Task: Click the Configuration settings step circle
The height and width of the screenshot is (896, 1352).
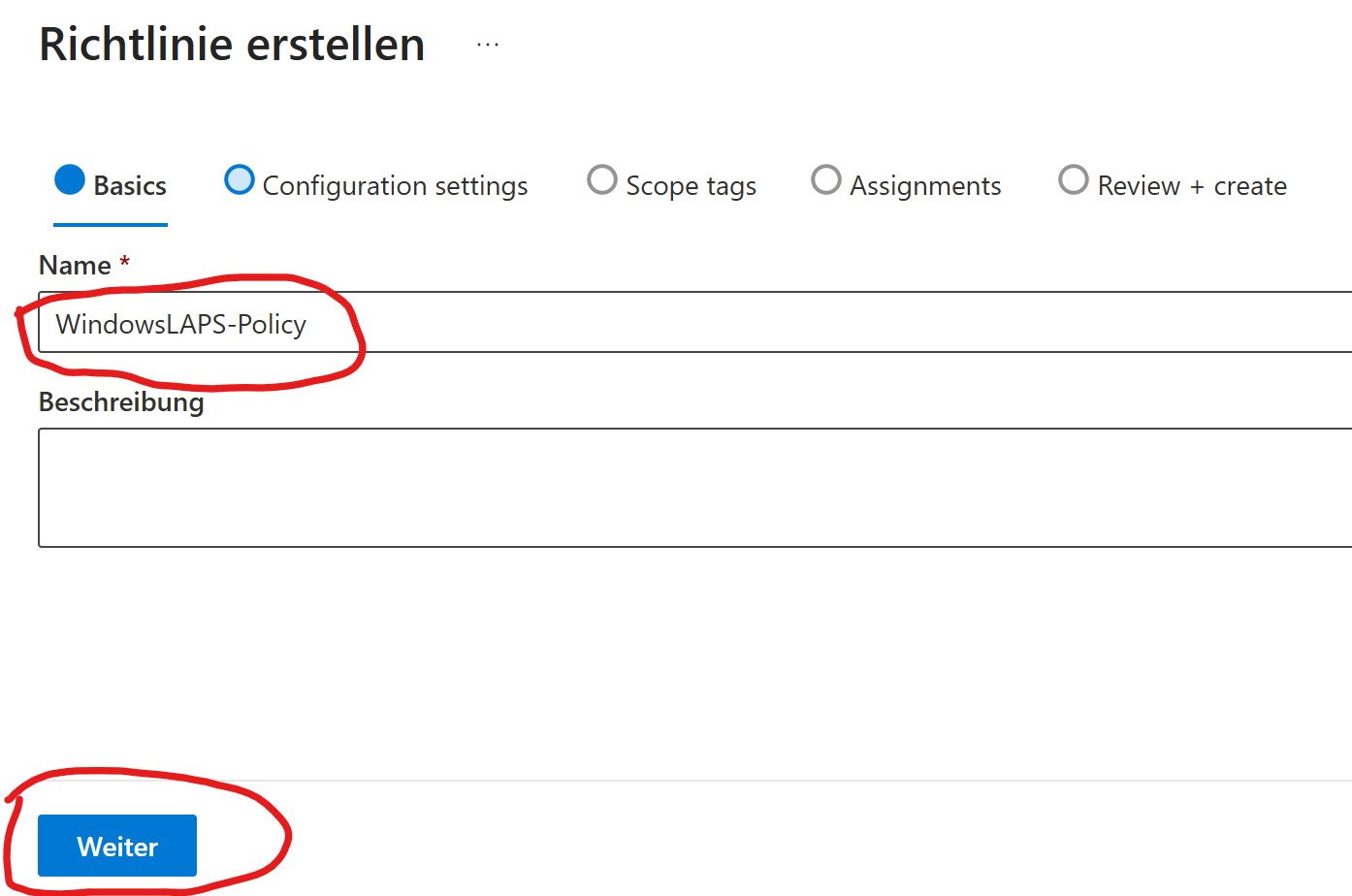Action: point(240,180)
